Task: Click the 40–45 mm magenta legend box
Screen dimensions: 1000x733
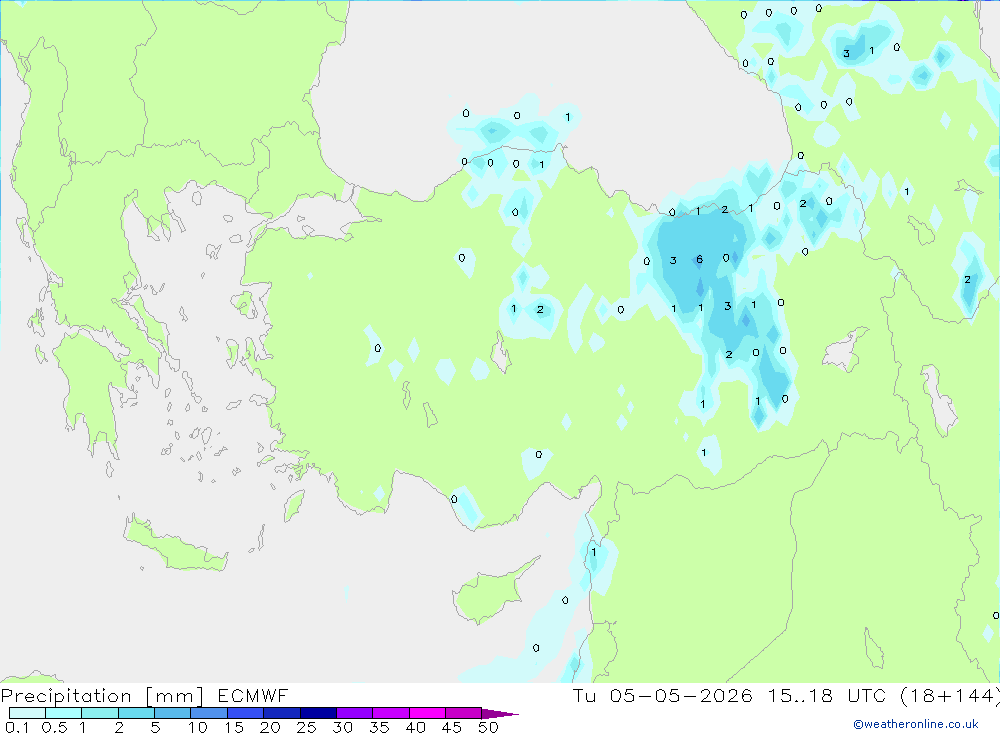Action: [427, 713]
